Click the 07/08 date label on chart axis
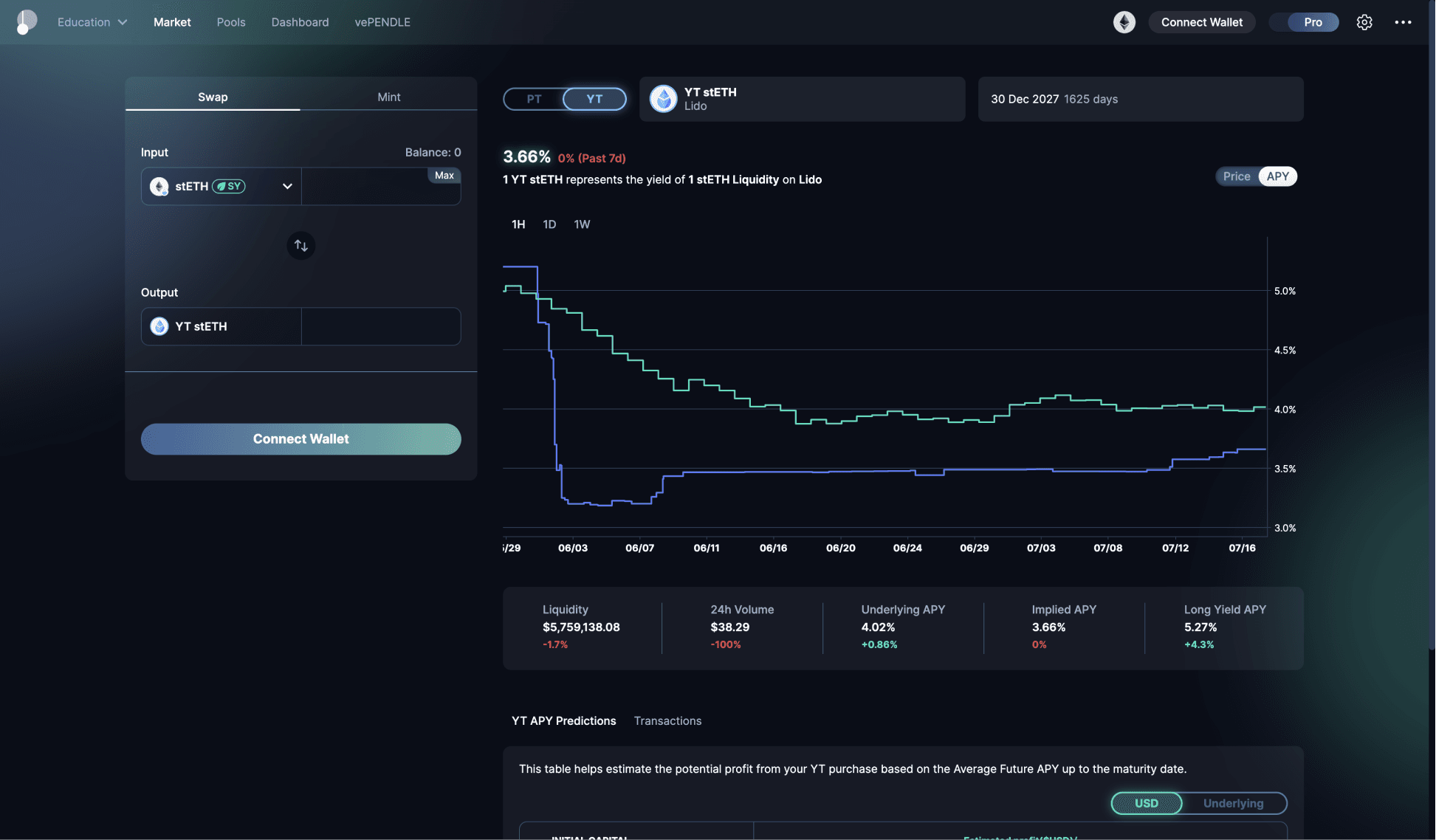Screen dimensions: 1436x840 (x=1107, y=548)
